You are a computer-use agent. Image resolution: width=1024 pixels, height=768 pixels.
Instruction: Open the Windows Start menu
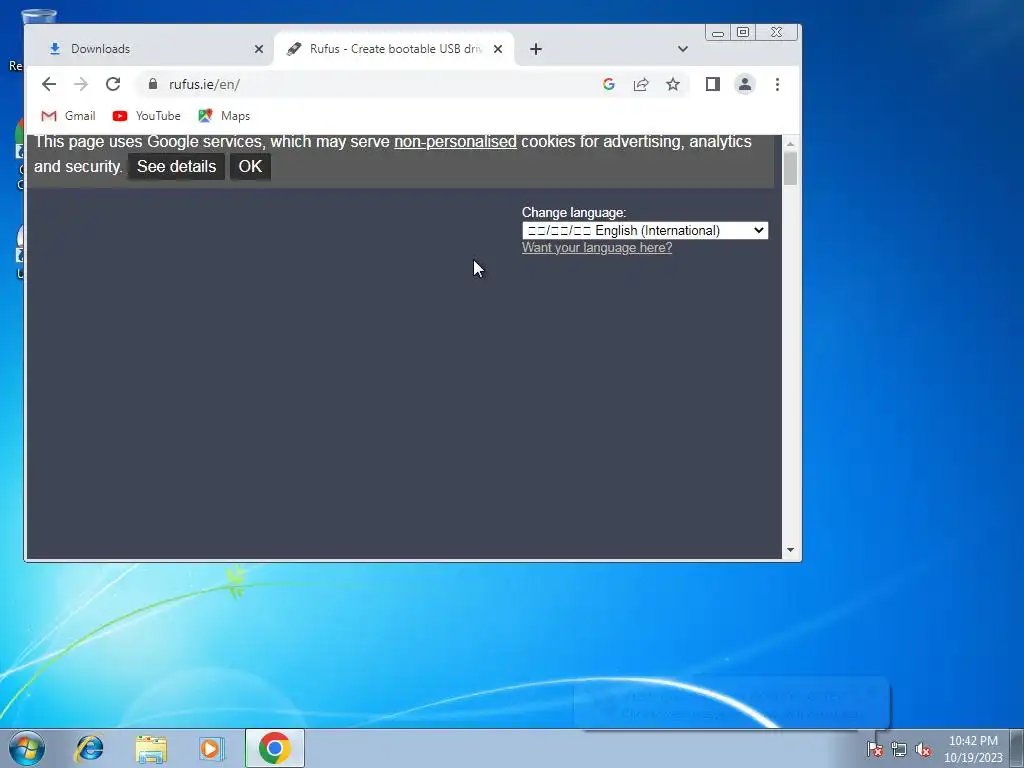(27, 748)
